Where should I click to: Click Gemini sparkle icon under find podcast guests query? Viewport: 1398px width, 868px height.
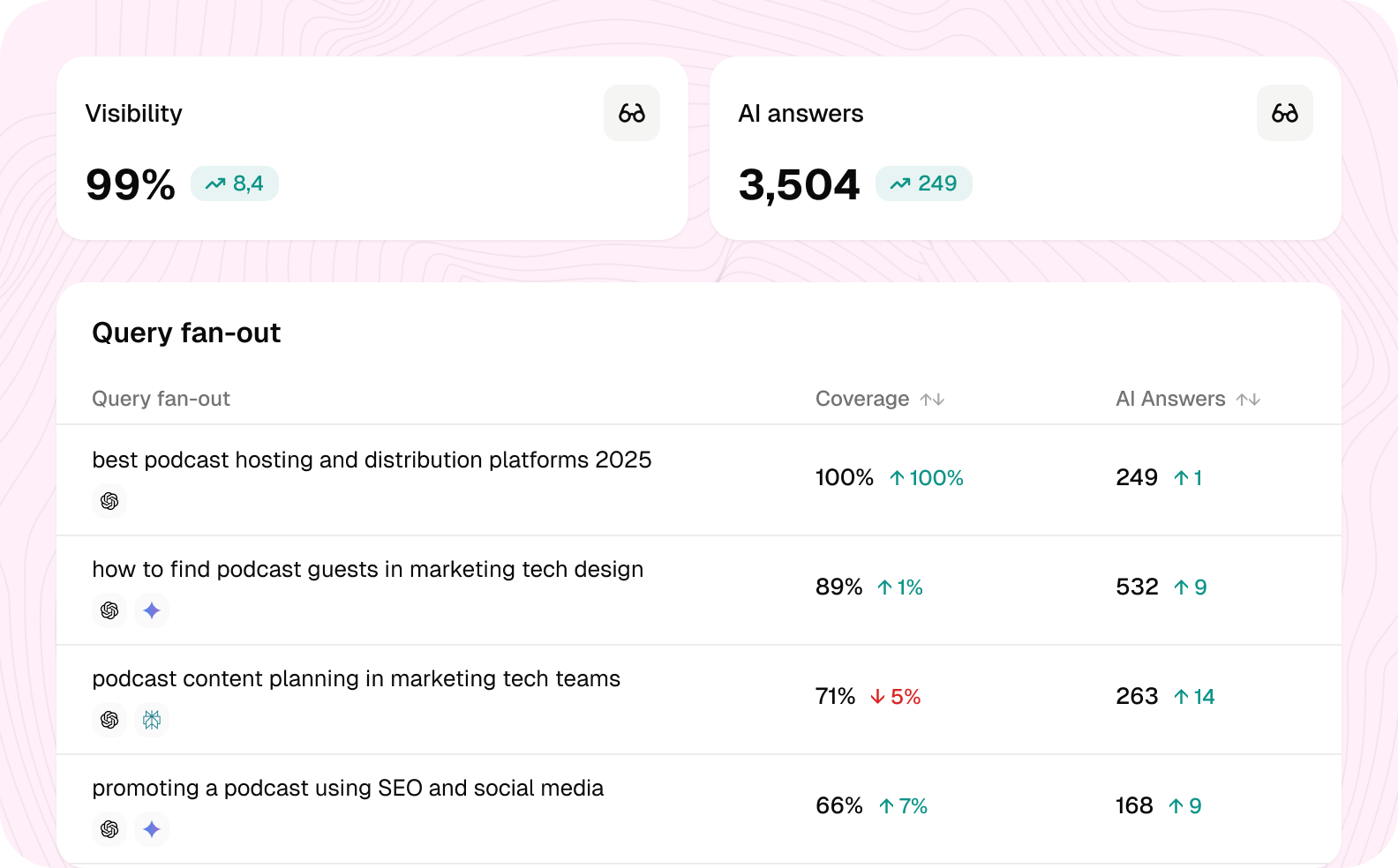tap(152, 610)
